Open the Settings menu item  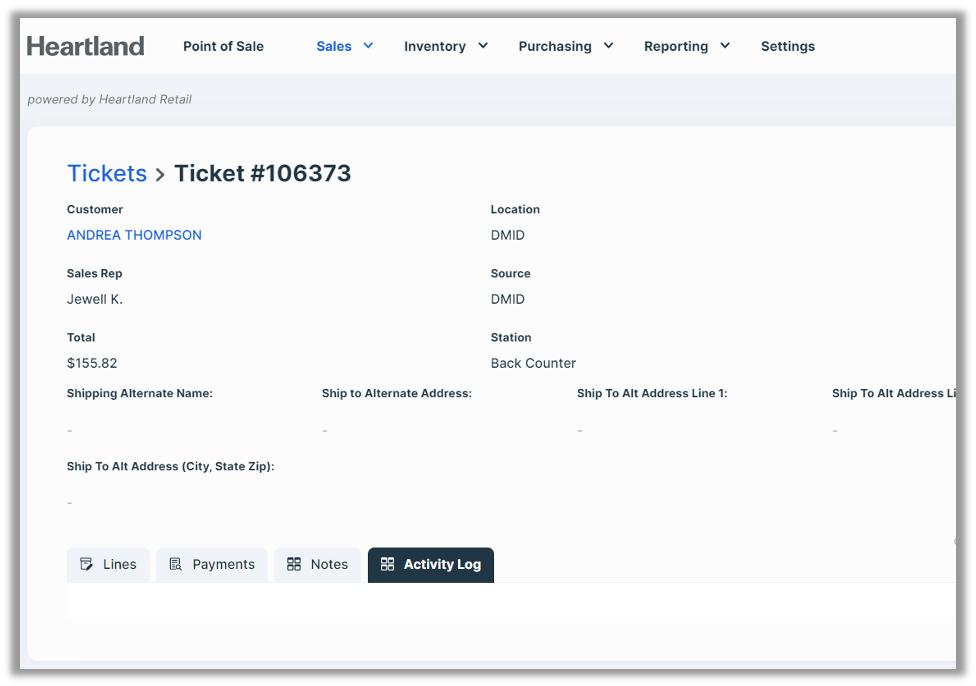[x=787, y=46]
